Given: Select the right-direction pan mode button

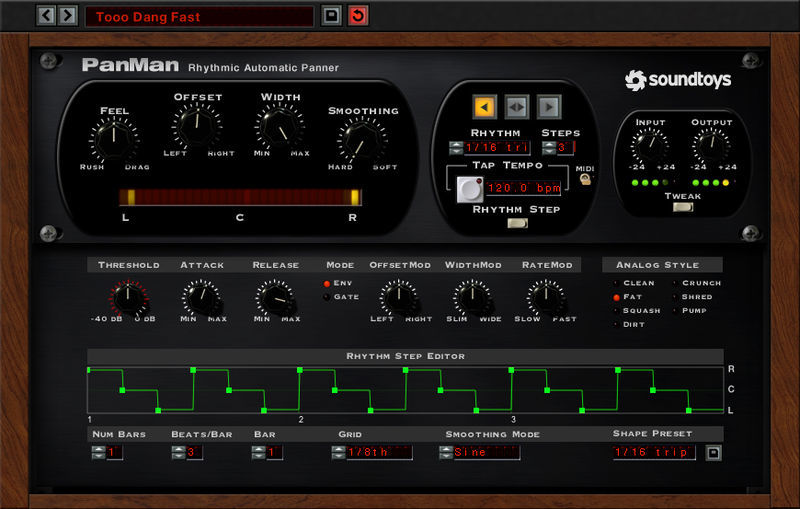Looking at the screenshot, I should click(549, 107).
